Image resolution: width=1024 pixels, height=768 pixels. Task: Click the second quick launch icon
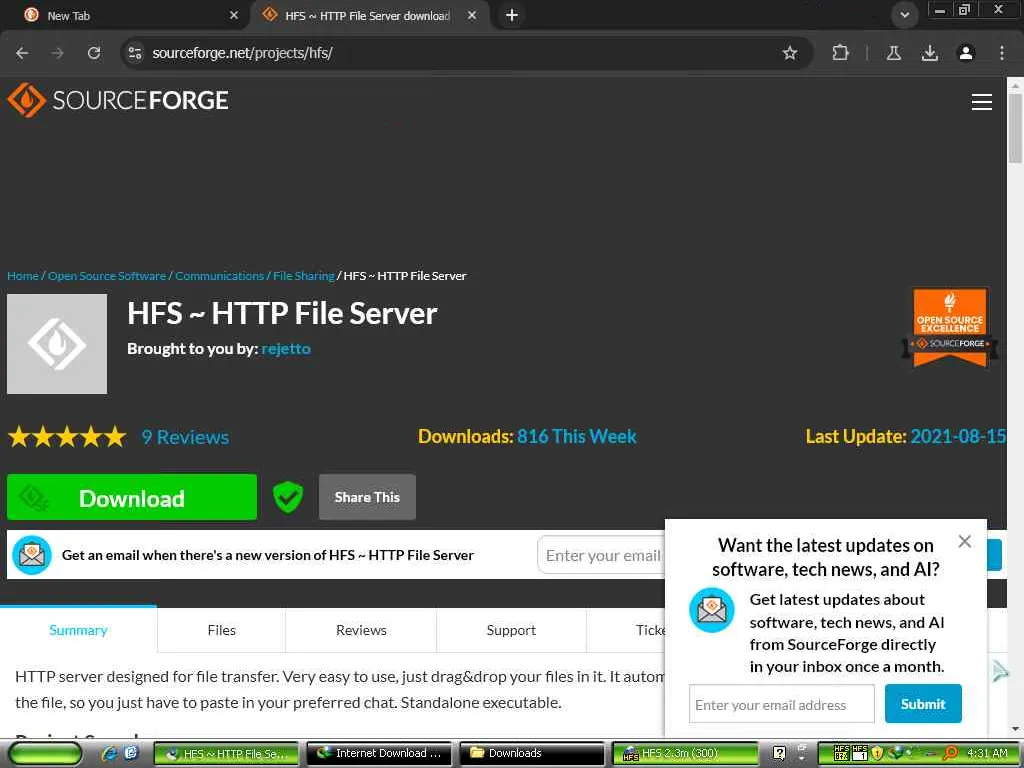(131, 754)
